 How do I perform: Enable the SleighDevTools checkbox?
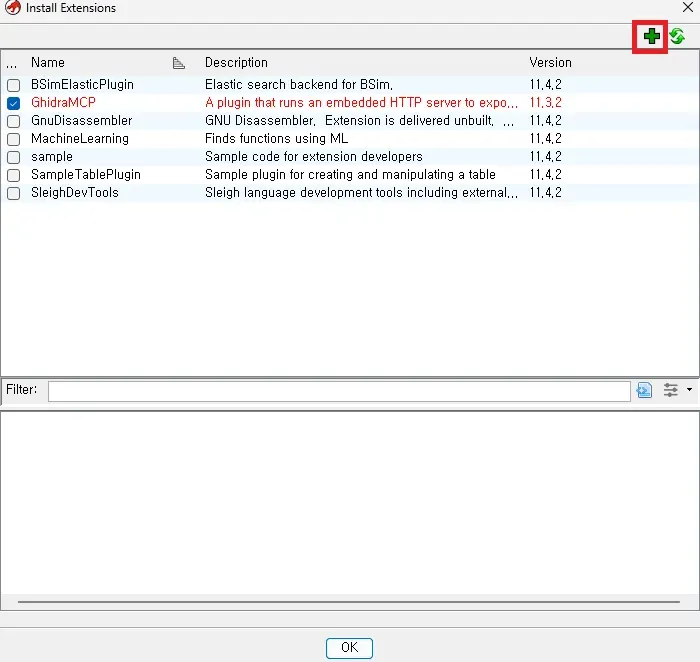tap(13, 193)
